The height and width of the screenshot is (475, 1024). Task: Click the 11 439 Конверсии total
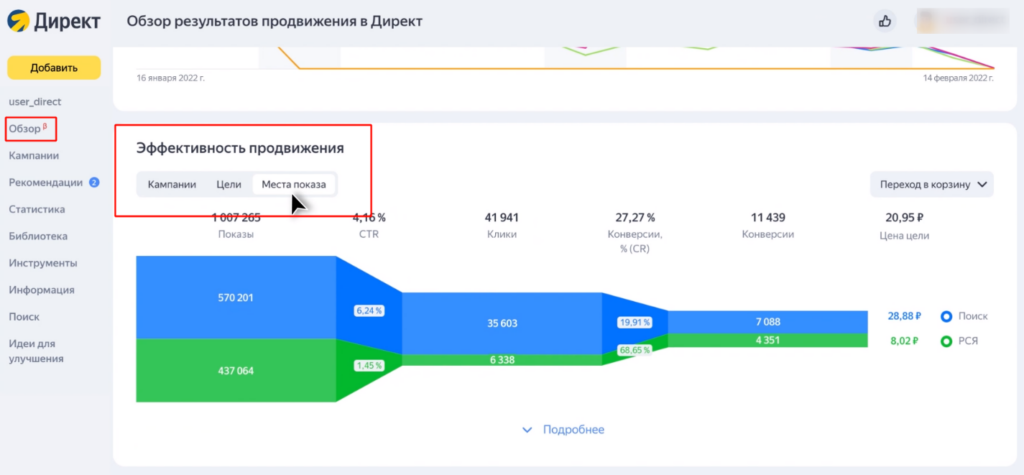click(x=768, y=218)
